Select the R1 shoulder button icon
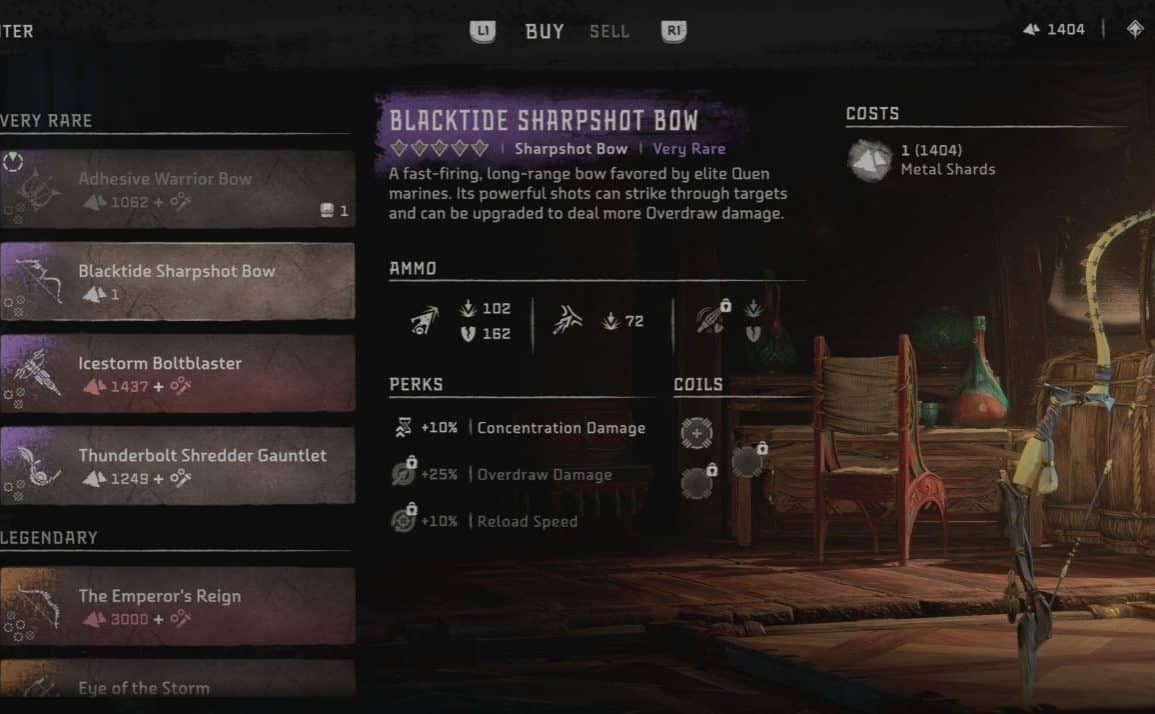The height and width of the screenshot is (714, 1155). [673, 31]
